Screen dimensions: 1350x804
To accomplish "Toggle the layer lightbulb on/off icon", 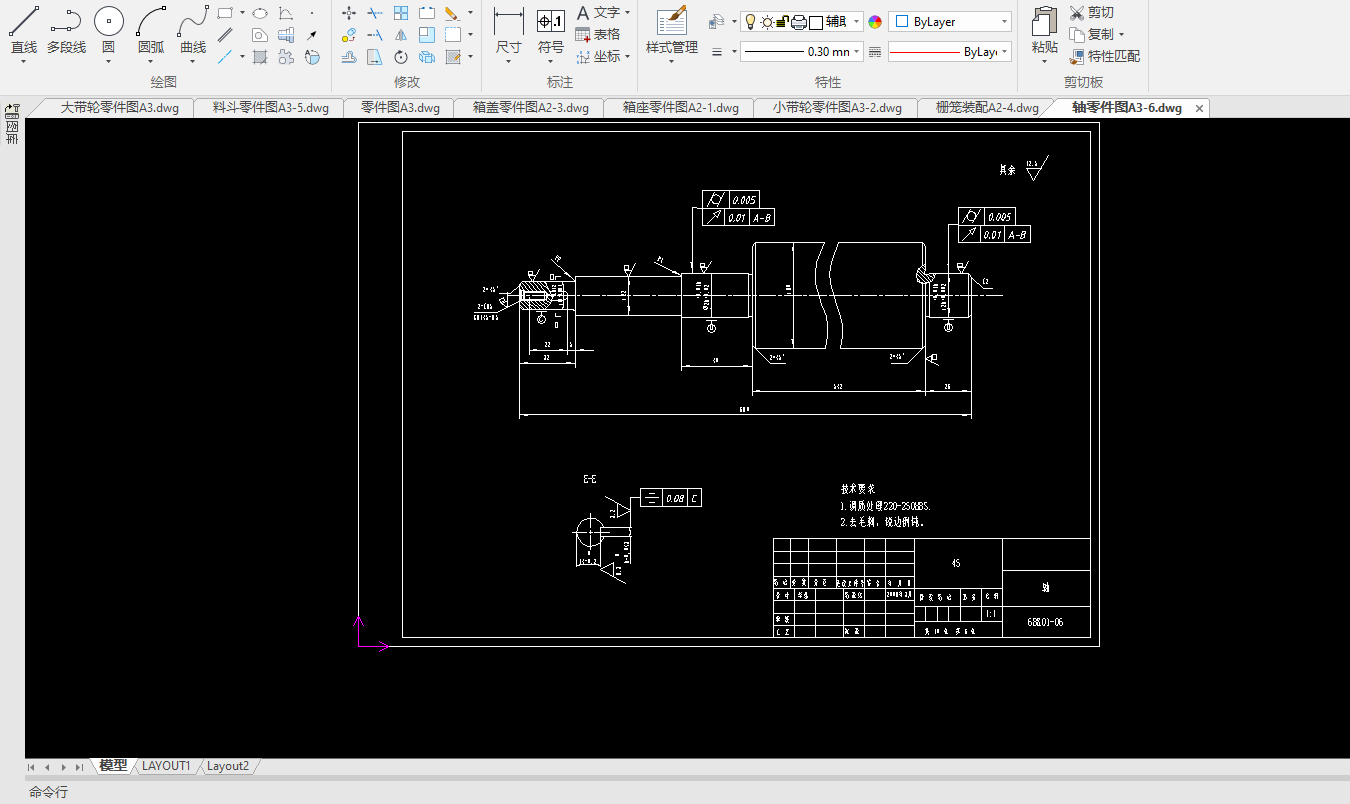I will 750,22.
